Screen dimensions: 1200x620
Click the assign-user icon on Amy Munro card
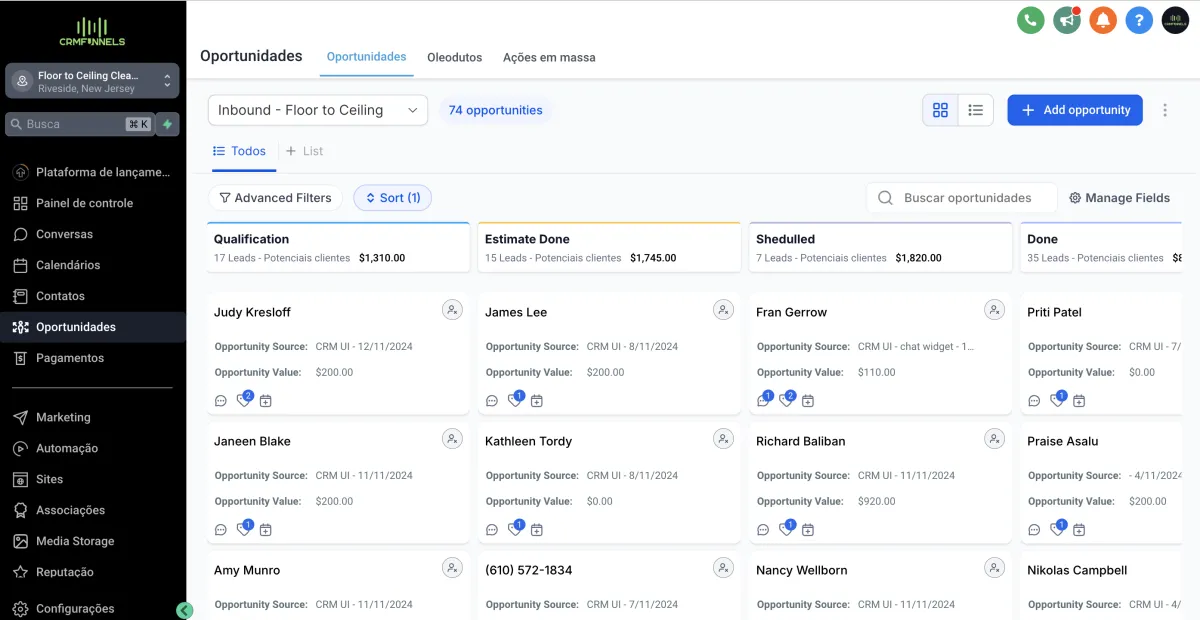453,569
